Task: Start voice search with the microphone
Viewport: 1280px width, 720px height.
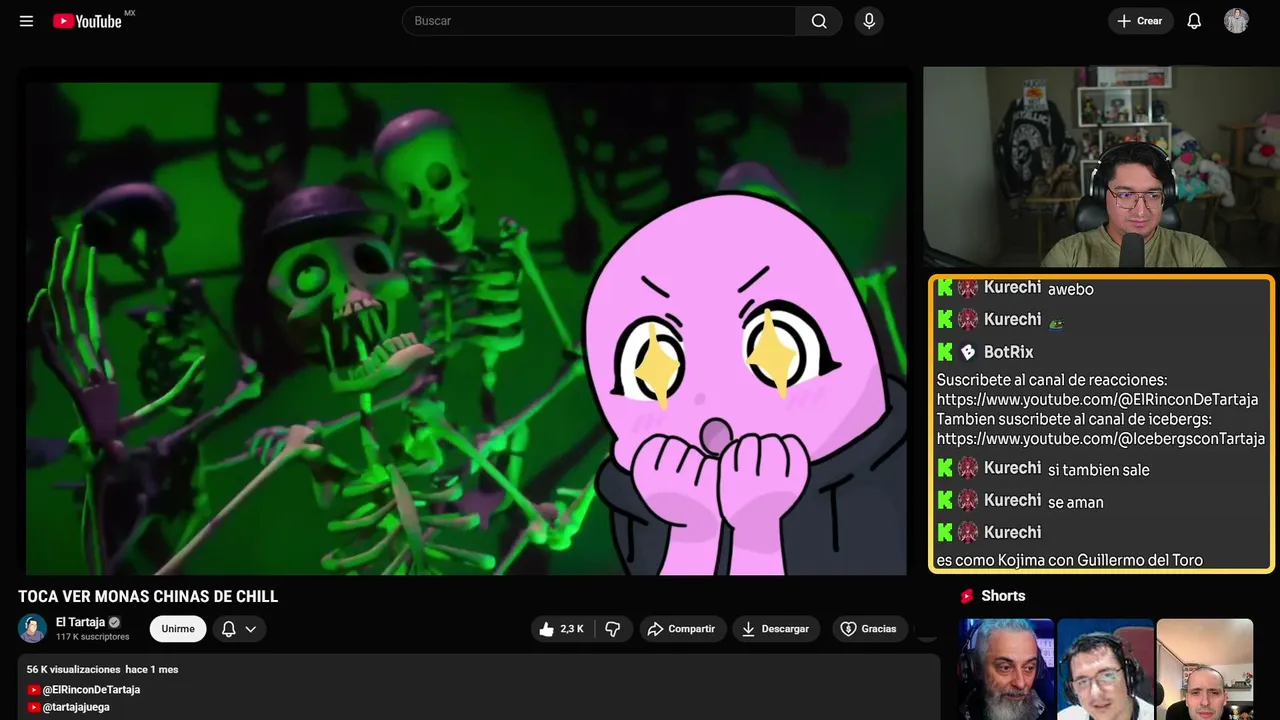Action: click(x=869, y=21)
